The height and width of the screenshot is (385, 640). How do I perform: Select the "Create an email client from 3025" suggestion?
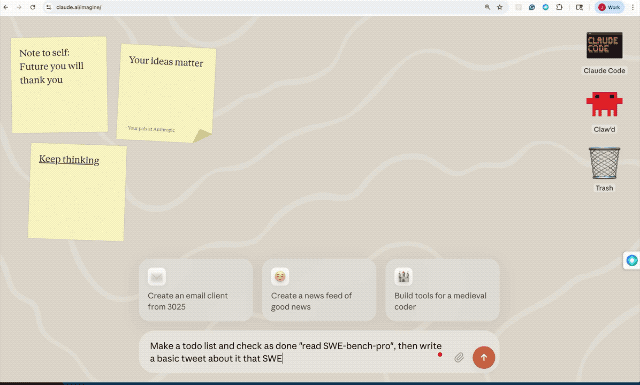196,290
